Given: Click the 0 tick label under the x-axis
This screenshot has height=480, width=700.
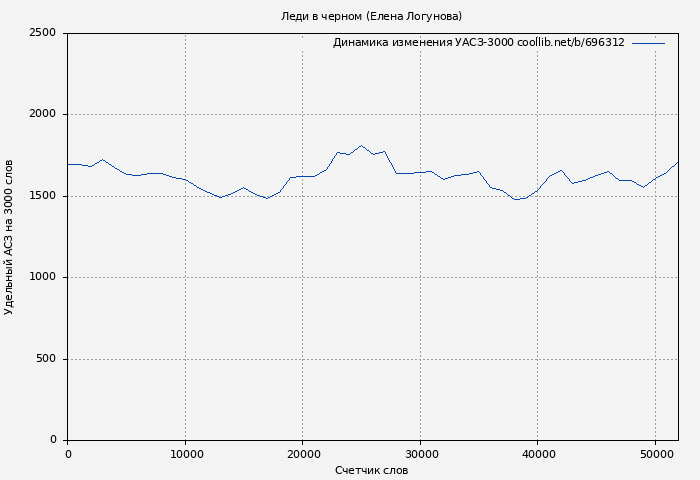Looking at the screenshot, I should tap(68, 454).
